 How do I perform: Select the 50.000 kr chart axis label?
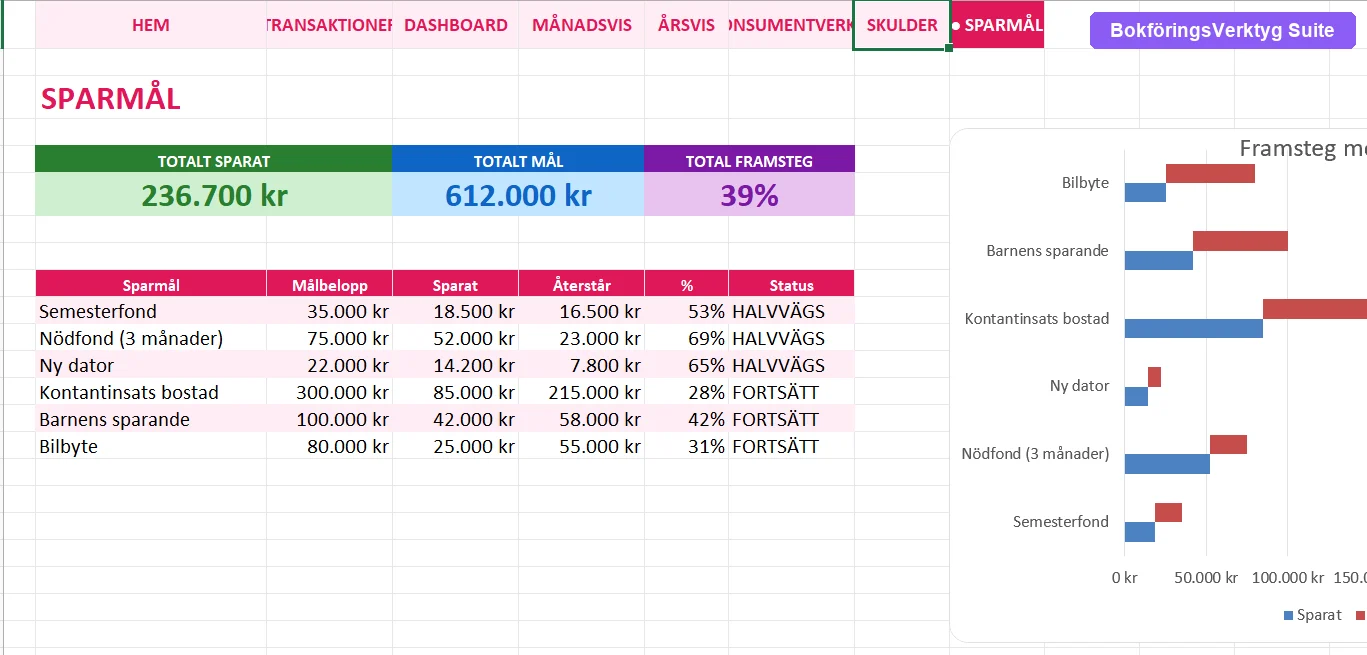tap(1205, 577)
